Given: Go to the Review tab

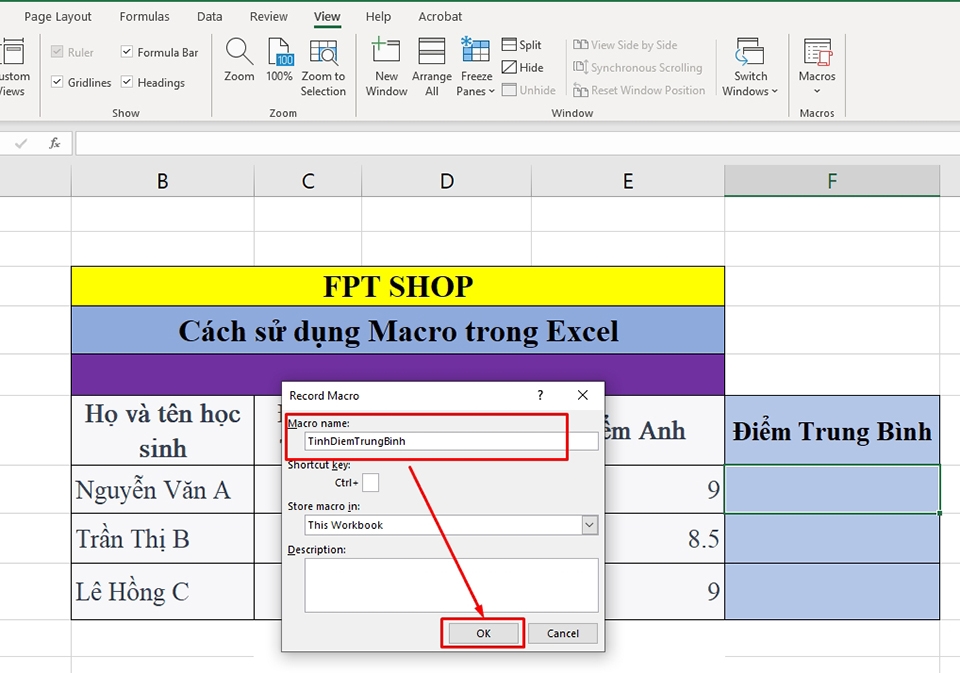Looking at the screenshot, I should pos(268,17).
